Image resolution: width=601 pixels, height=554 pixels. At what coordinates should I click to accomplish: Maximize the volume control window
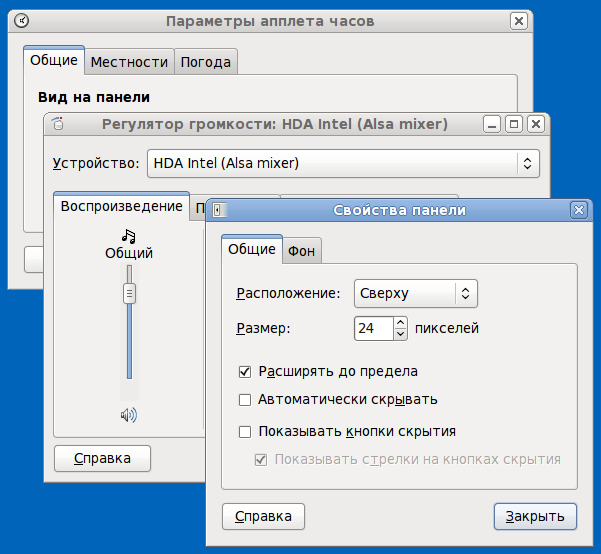(x=514, y=124)
